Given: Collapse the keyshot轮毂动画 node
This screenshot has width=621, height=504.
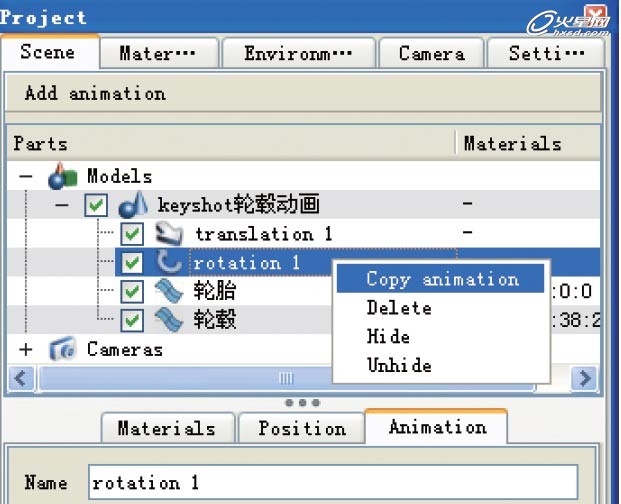Looking at the screenshot, I should point(62,205).
